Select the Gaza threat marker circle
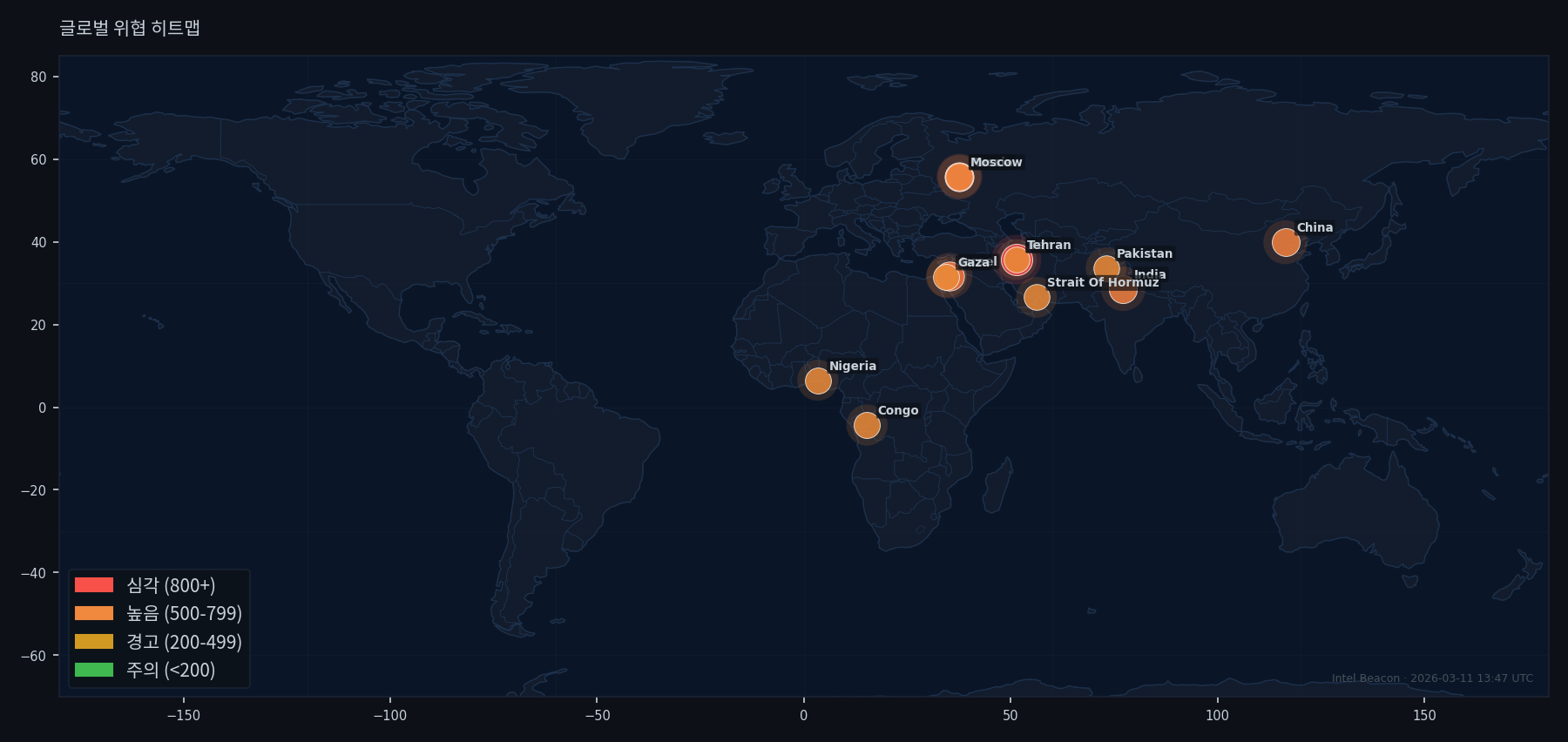 (946, 277)
